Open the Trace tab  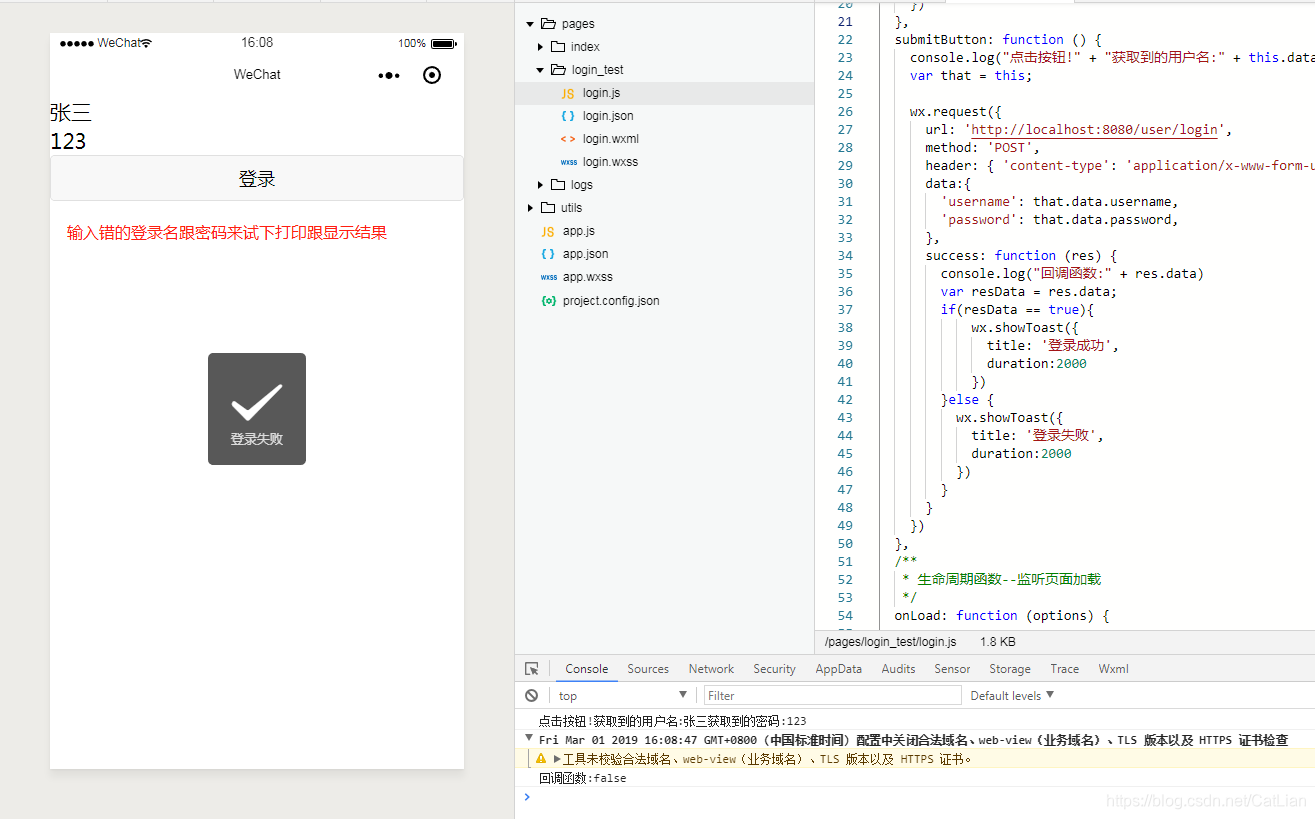pos(1064,669)
